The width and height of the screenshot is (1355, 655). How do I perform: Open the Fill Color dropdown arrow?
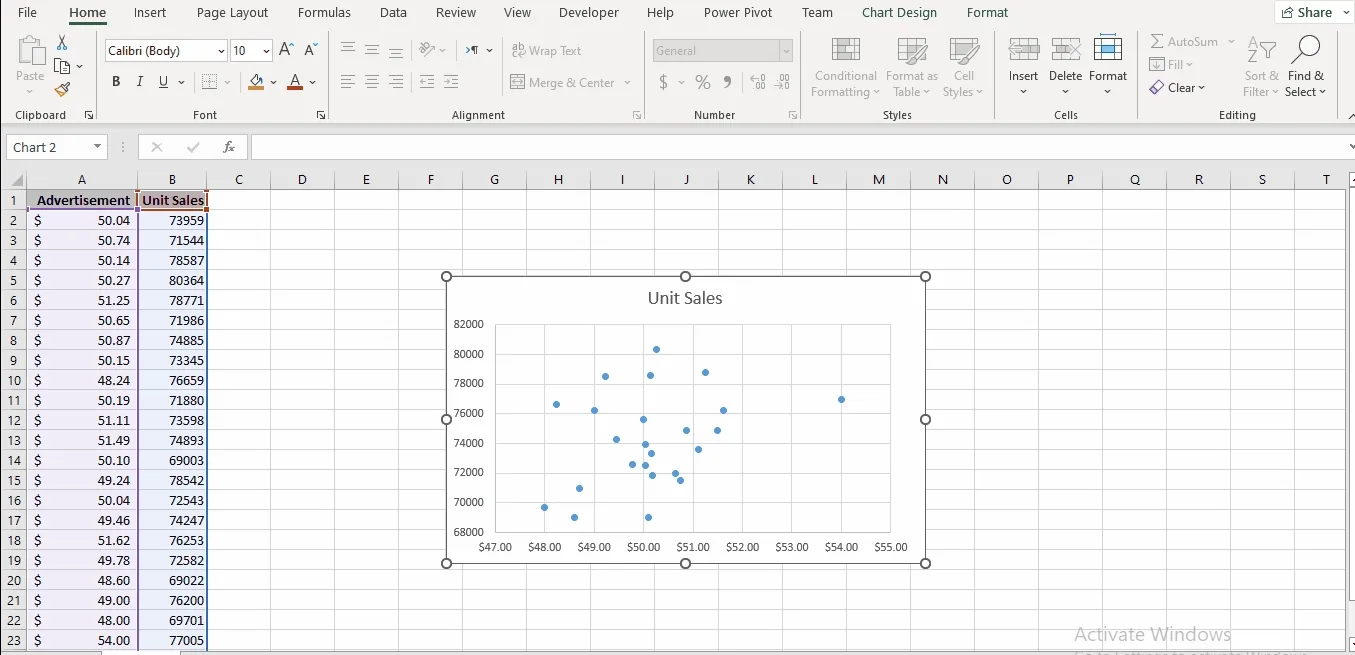274,82
